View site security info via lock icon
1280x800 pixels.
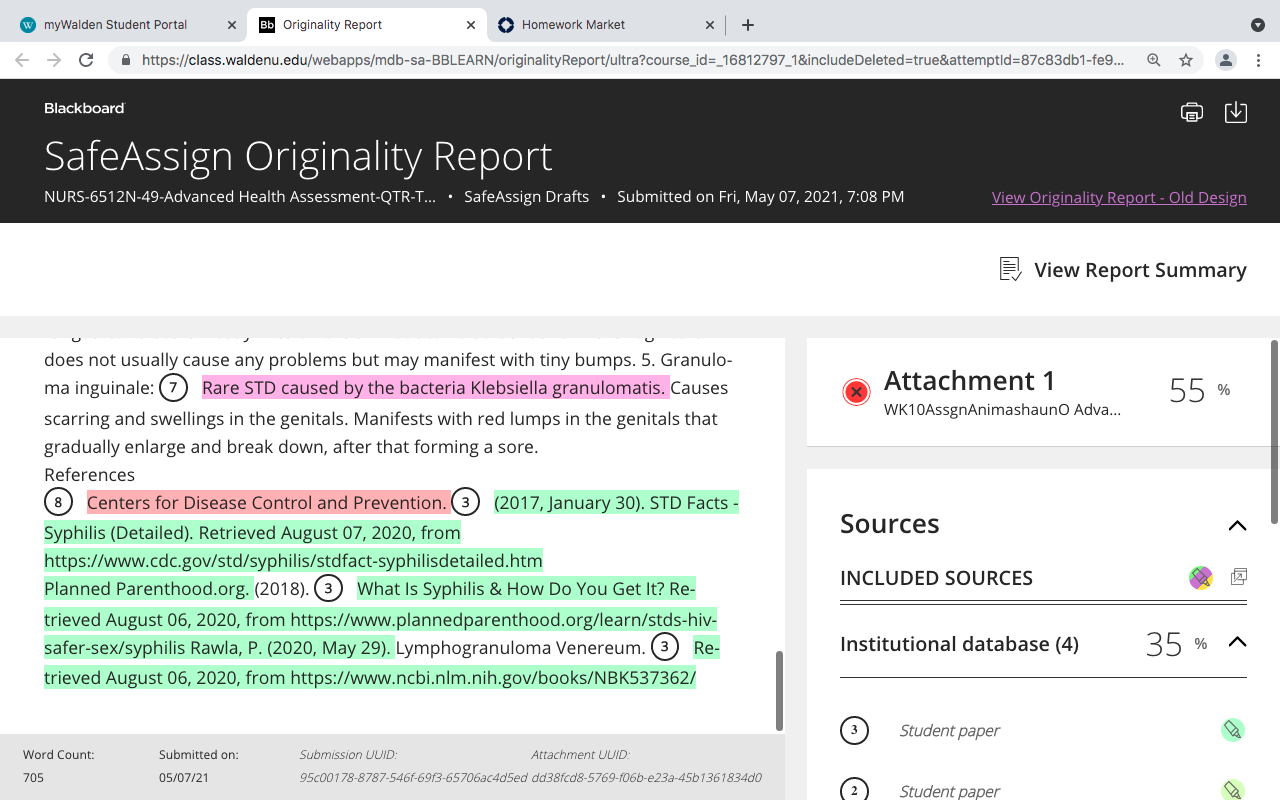click(x=125, y=60)
